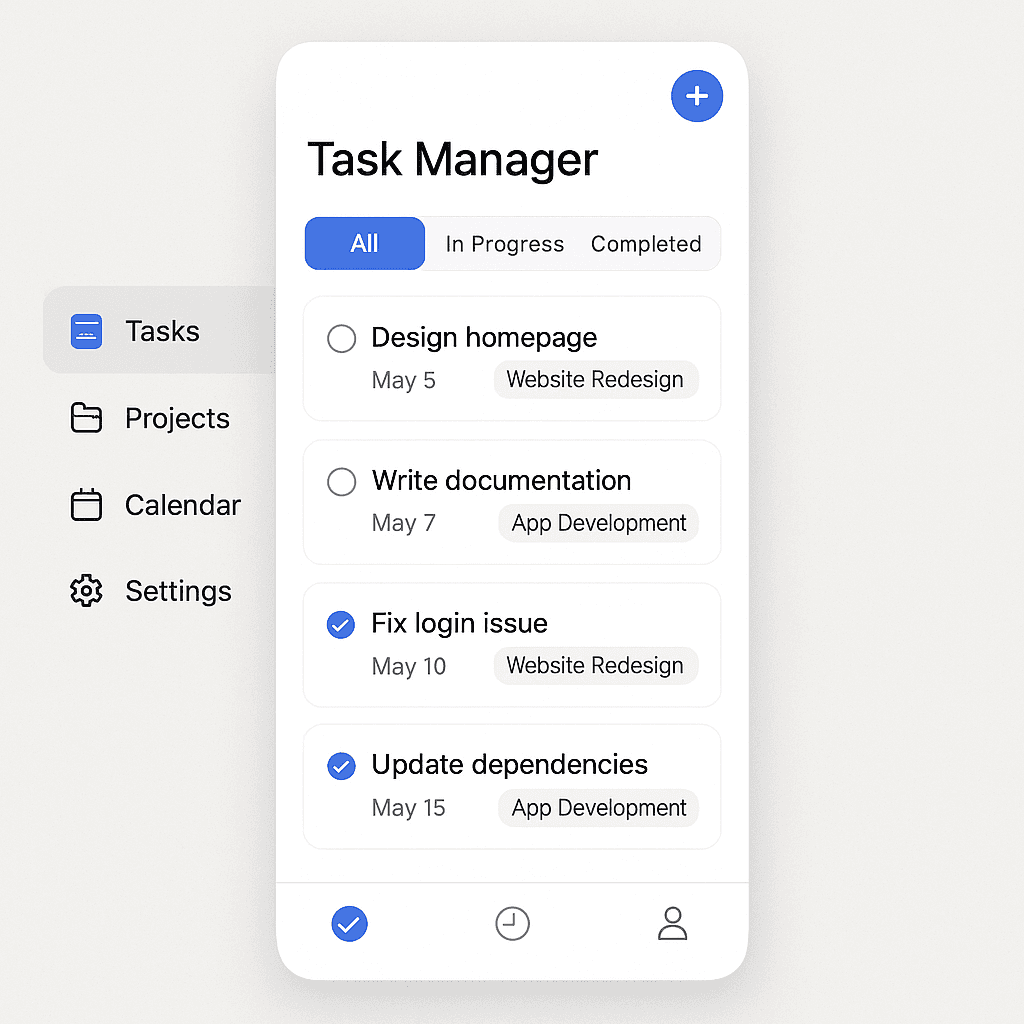This screenshot has height=1024, width=1024.
Task: Switch to the In Progress tab
Action: 503,243
